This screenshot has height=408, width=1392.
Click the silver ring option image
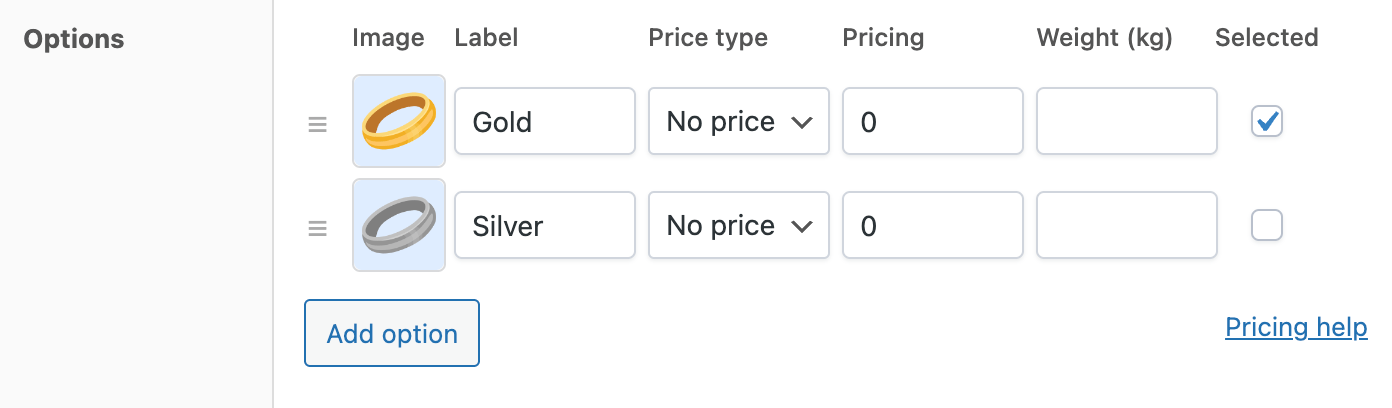click(399, 225)
